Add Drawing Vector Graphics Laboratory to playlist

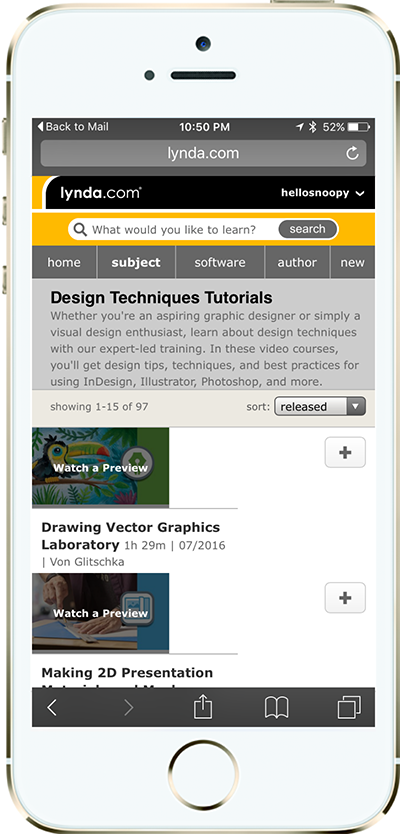[345, 452]
